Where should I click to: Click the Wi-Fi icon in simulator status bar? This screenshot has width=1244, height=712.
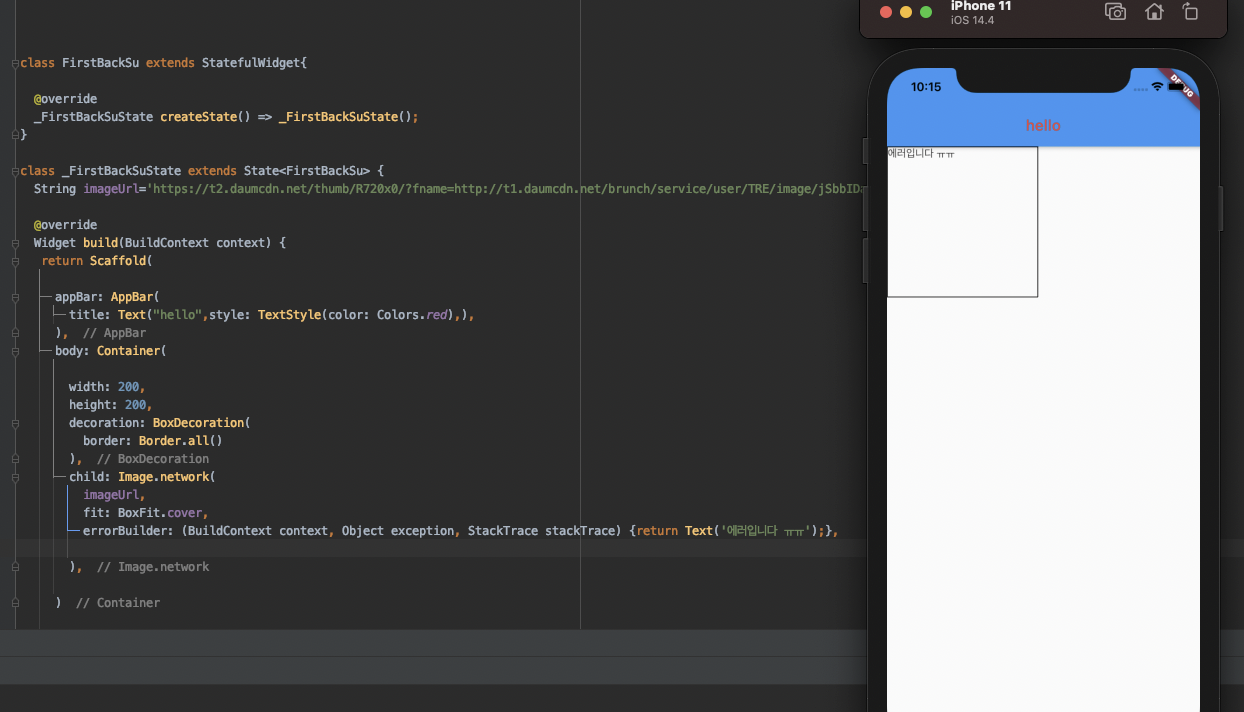(x=1158, y=87)
